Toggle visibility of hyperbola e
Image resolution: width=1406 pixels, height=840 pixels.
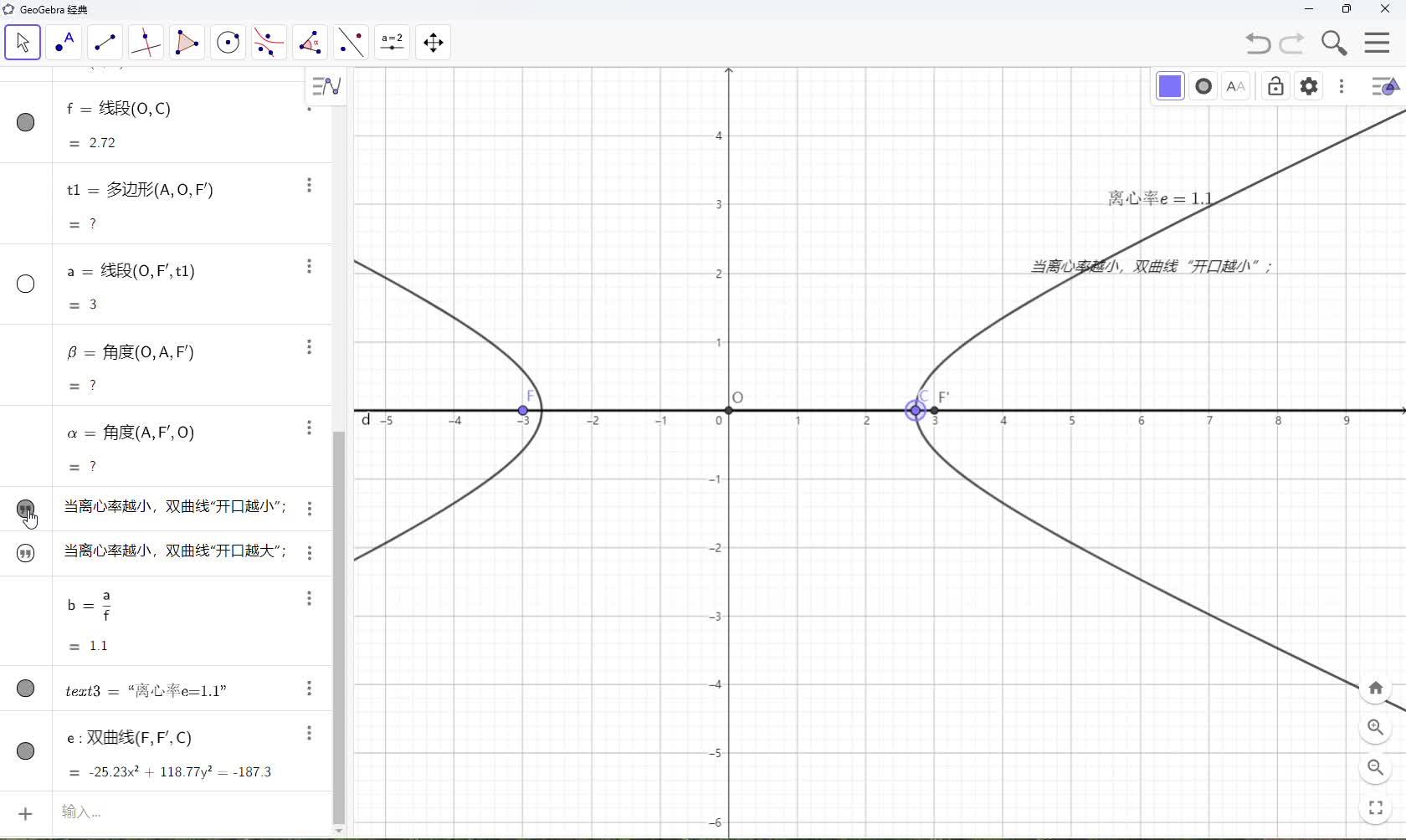pos(26,750)
